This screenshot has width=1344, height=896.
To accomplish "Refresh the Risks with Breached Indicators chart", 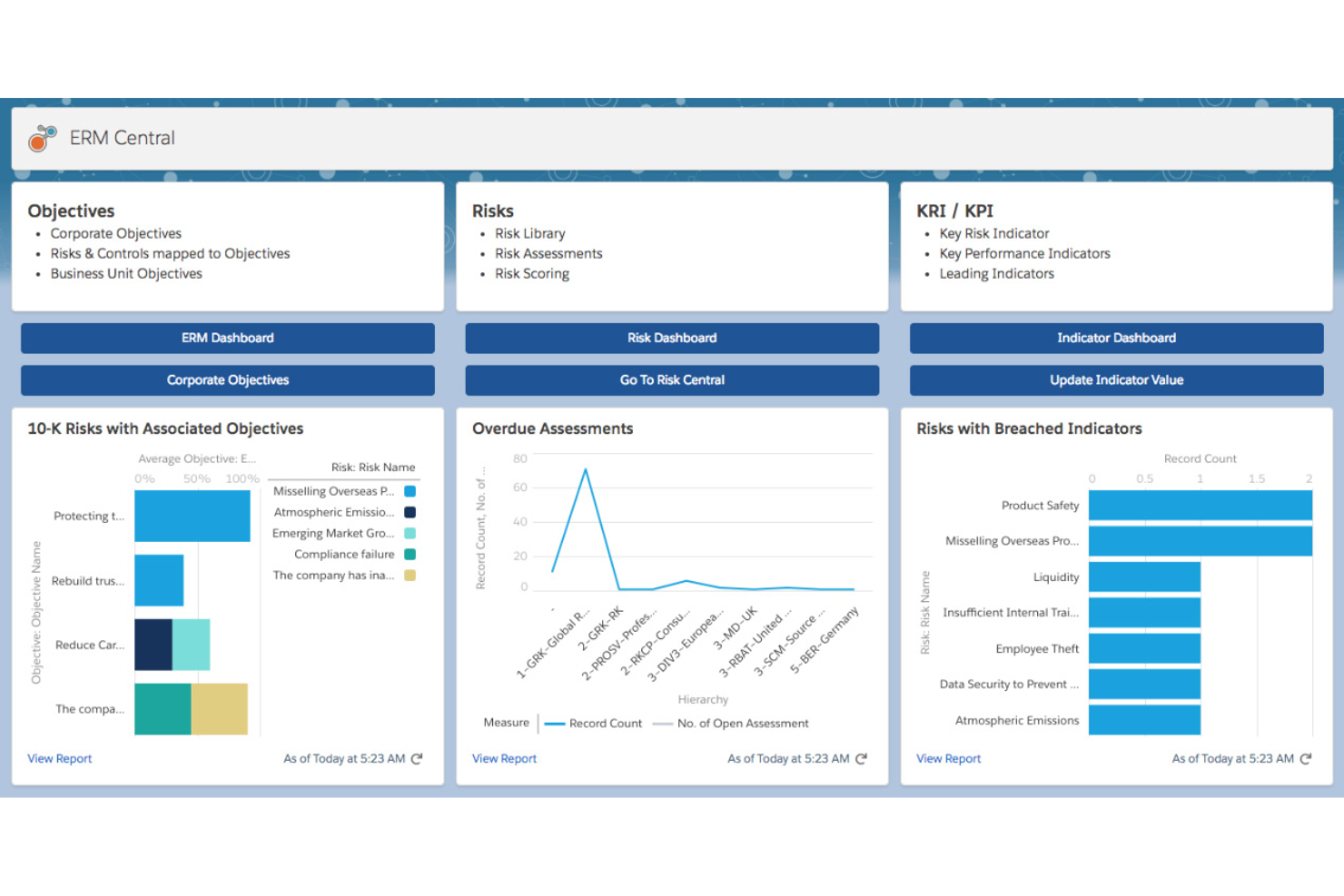I will (1305, 758).
